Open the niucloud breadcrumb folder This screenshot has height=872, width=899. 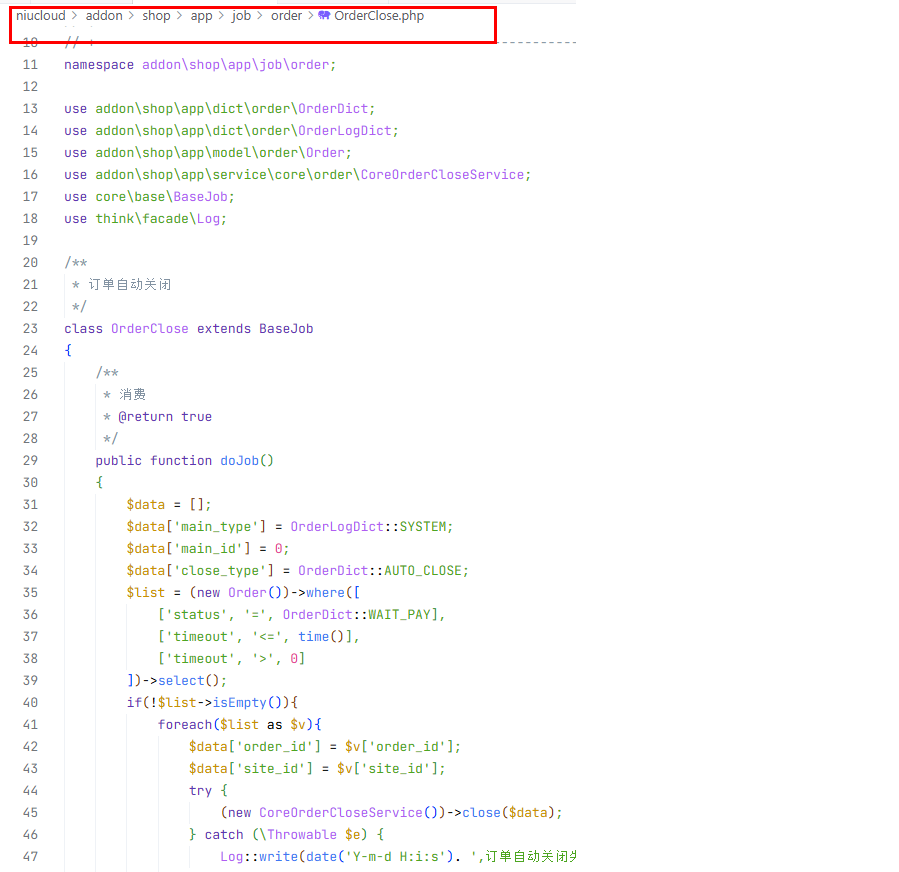40,16
